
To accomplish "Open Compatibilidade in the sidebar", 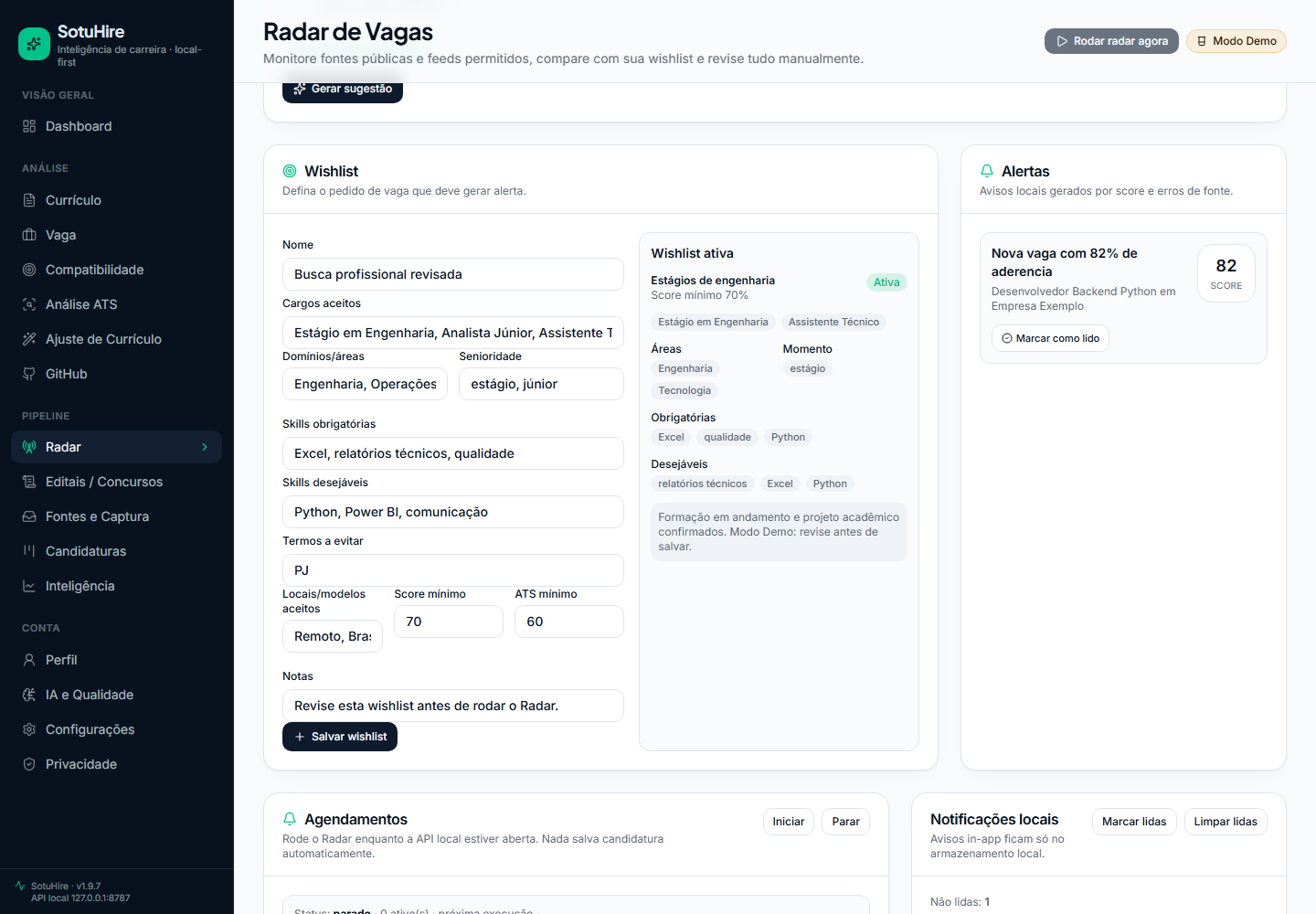I will 116,270.
